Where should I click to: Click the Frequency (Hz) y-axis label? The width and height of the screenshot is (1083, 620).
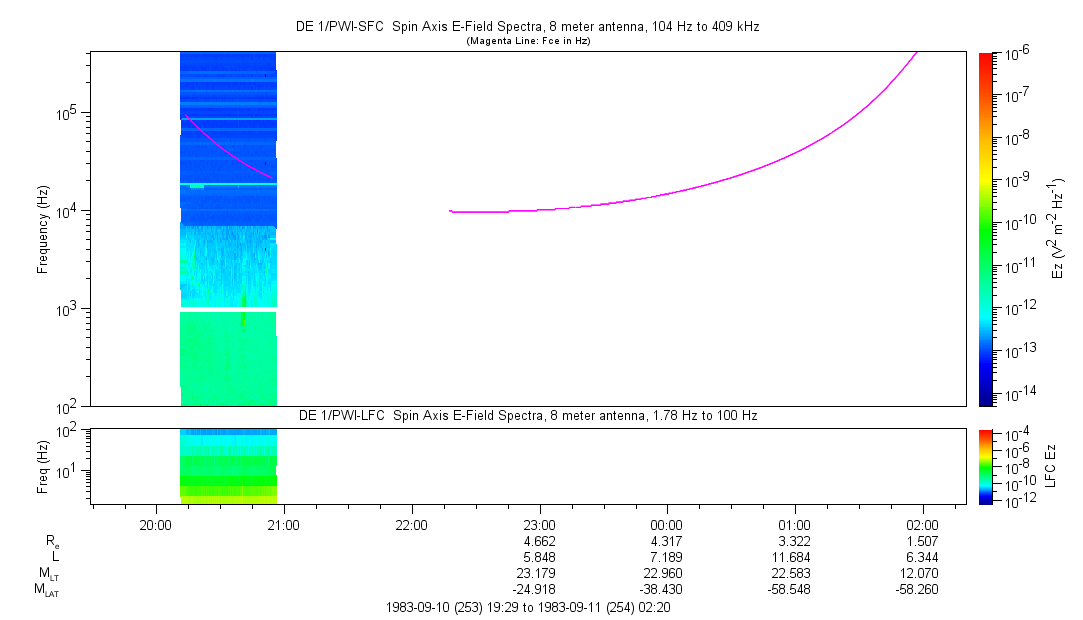(44, 229)
